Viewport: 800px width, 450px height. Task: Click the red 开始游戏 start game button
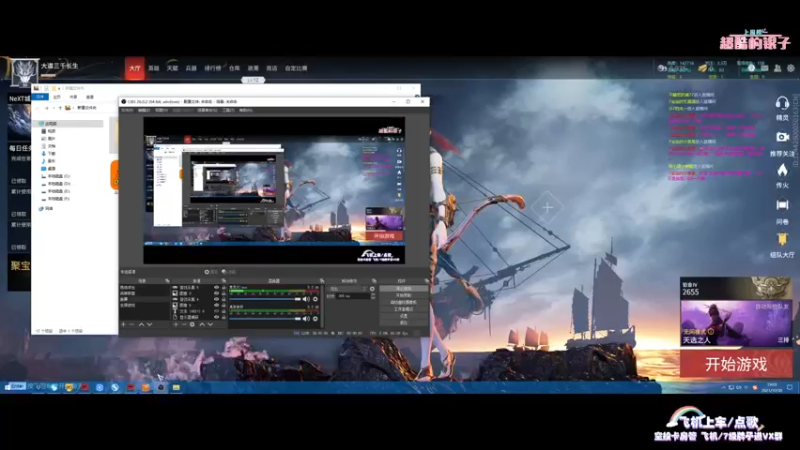point(736,364)
